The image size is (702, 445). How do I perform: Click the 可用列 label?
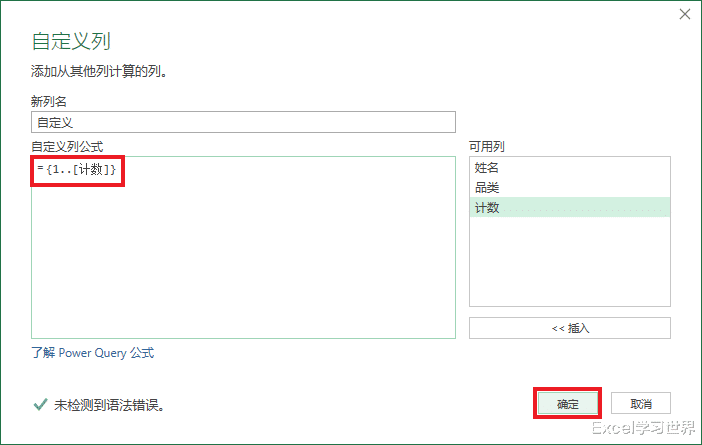[485, 147]
